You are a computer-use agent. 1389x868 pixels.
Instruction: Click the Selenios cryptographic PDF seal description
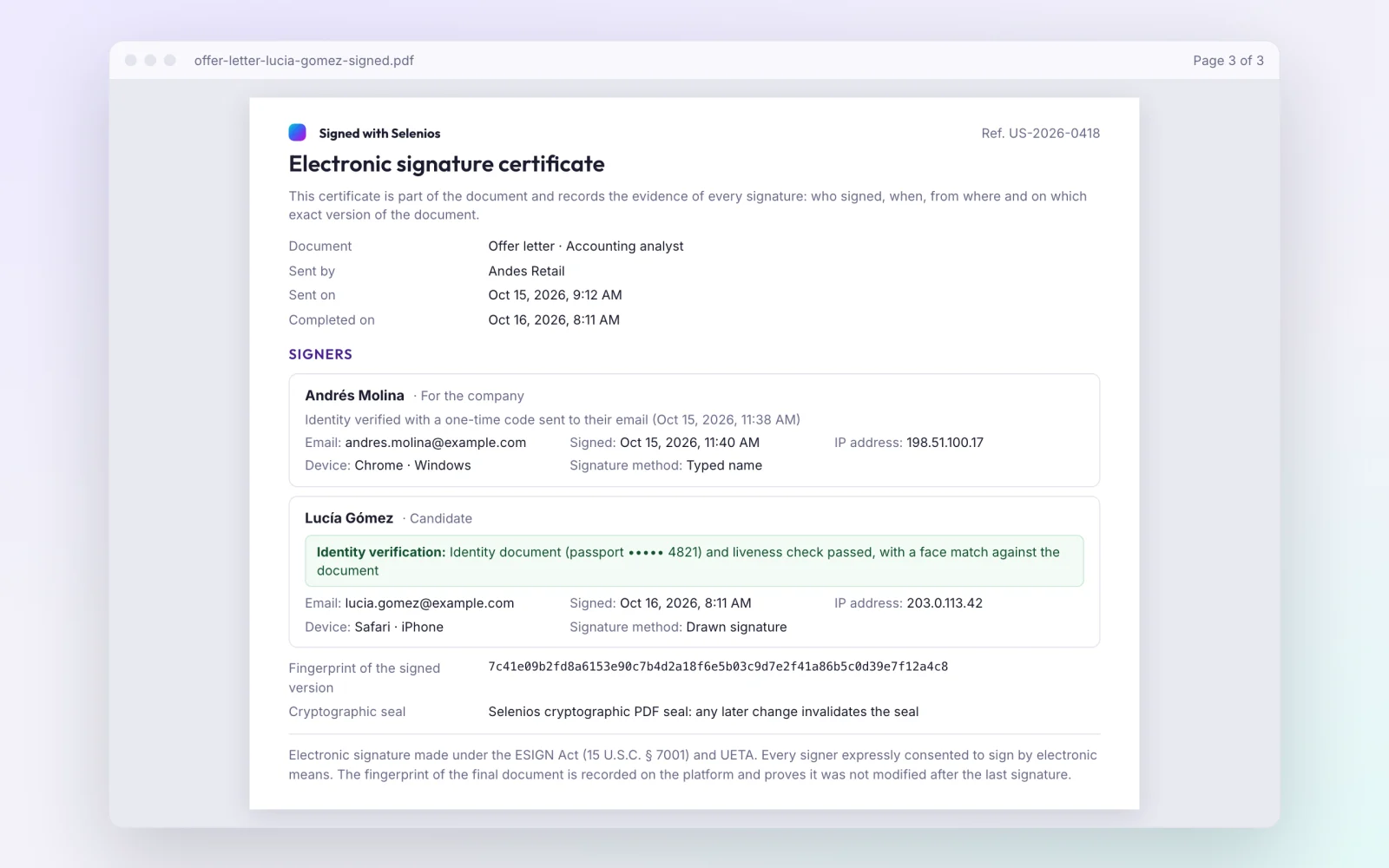coord(703,712)
